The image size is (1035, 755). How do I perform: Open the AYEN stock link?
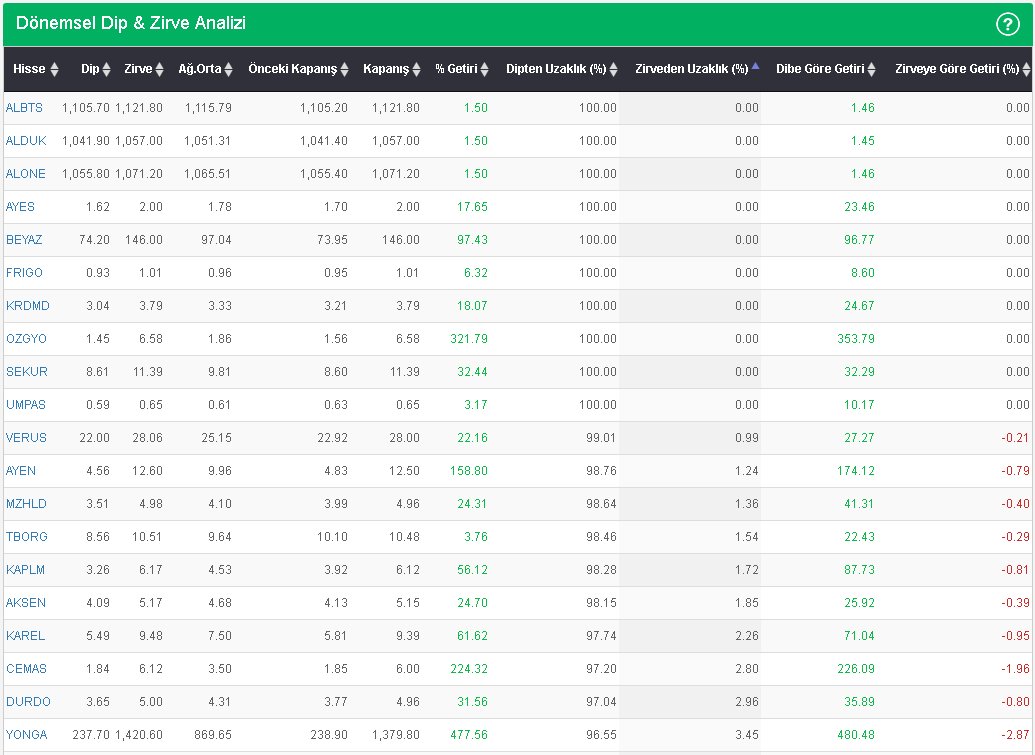[x=21, y=471]
